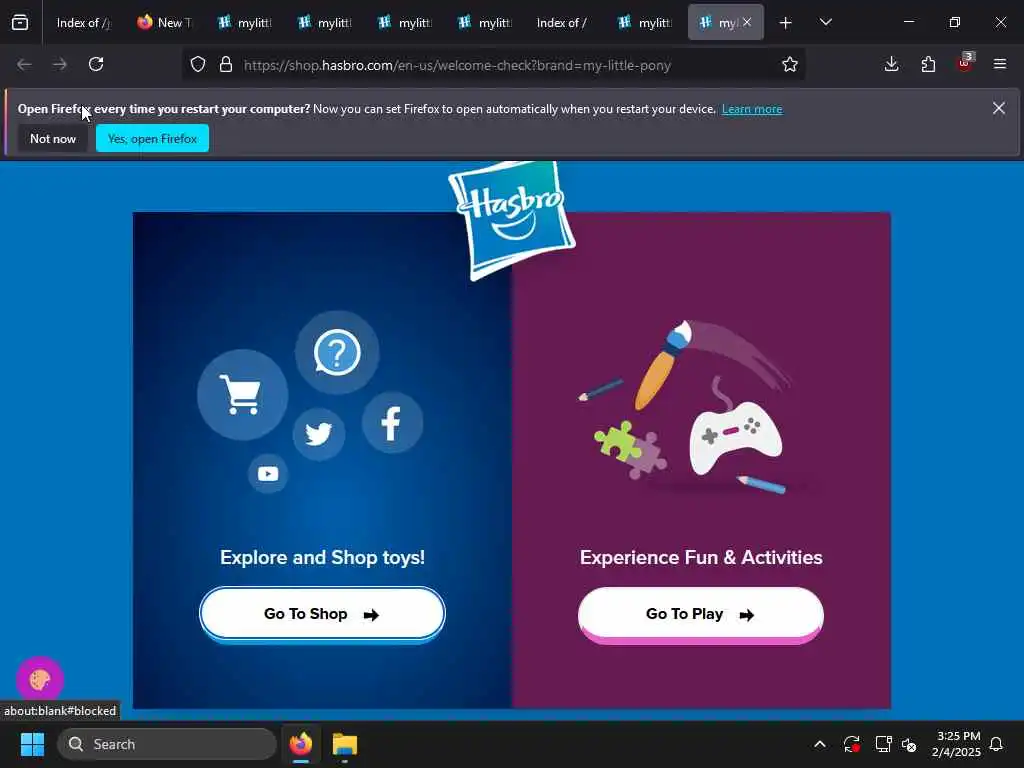The height and width of the screenshot is (768, 1024).
Task: List all tabs dropdown
Action: coord(825,23)
